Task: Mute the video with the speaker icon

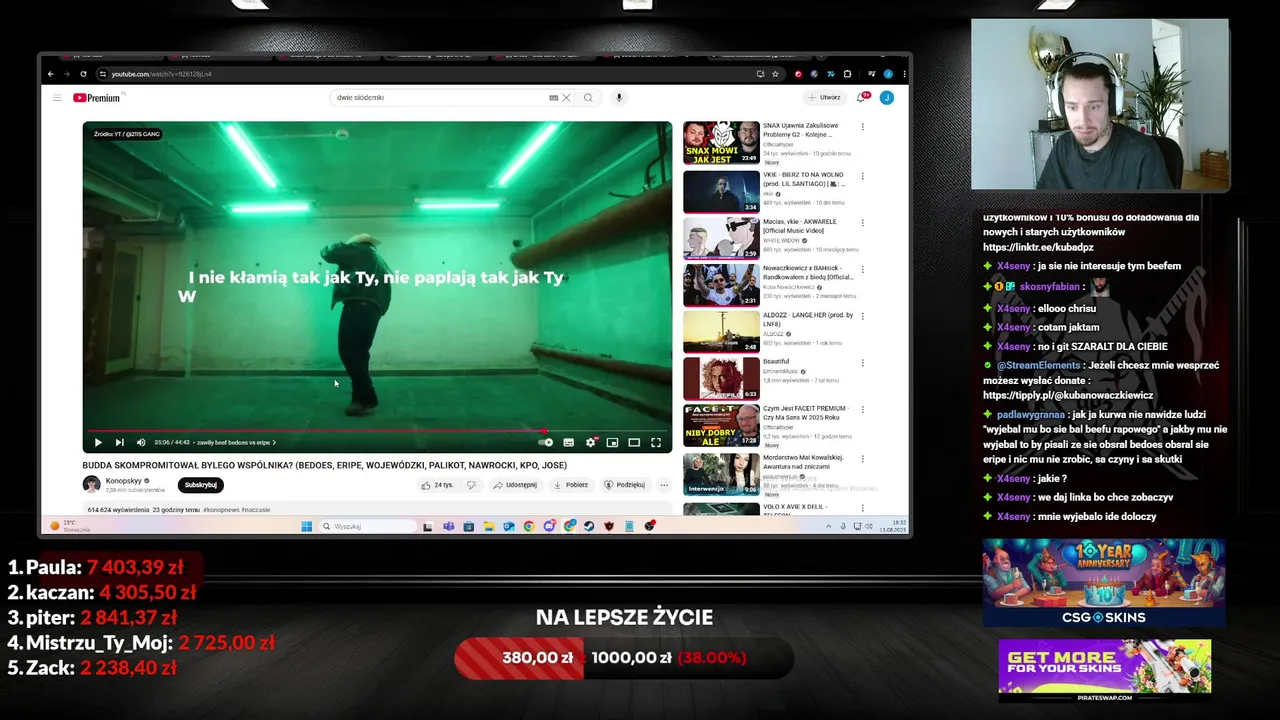Action: click(x=141, y=442)
